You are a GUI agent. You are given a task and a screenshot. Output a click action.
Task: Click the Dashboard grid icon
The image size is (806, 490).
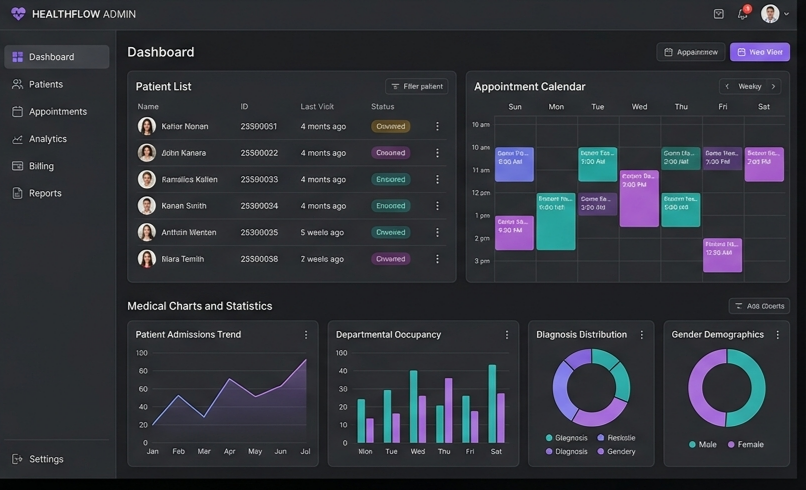pyautogui.click(x=17, y=57)
